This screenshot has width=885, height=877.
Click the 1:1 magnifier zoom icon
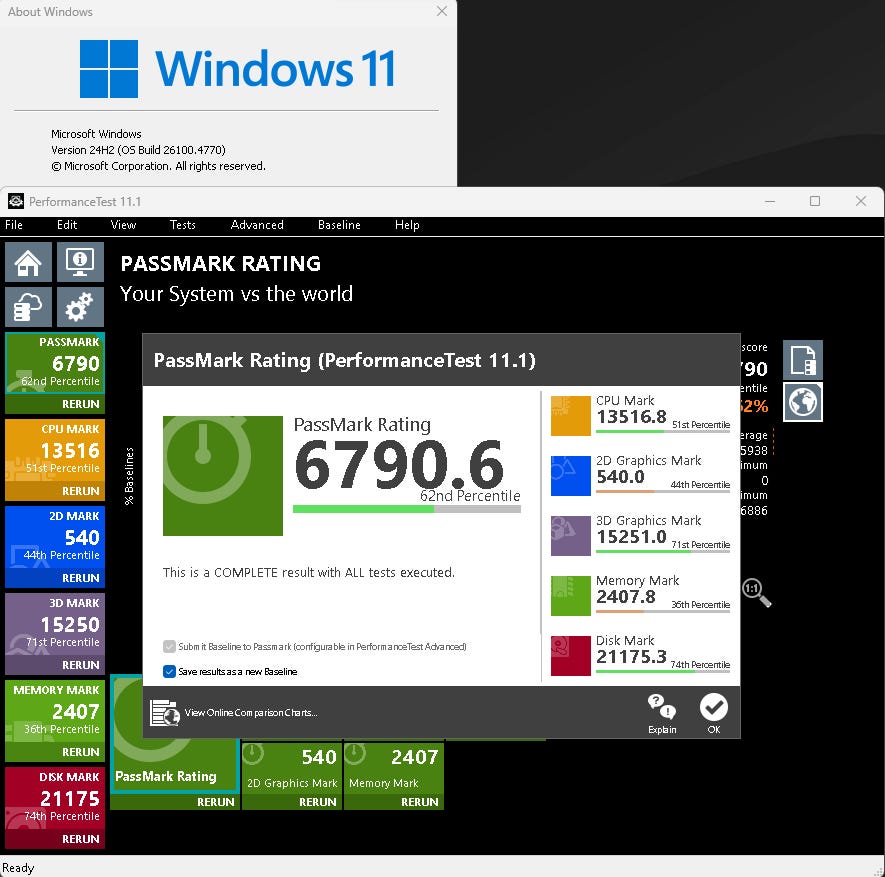click(x=756, y=593)
